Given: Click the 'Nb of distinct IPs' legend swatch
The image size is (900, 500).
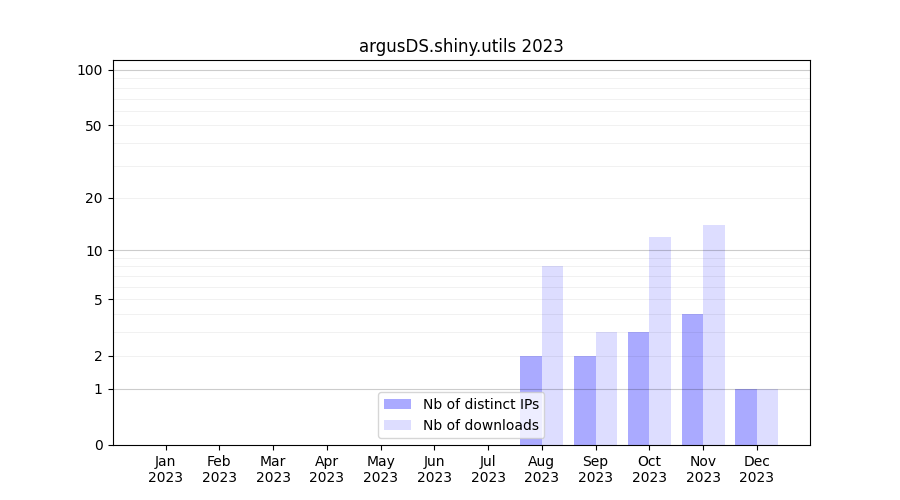Looking at the screenshot, I should pos(397,404).
